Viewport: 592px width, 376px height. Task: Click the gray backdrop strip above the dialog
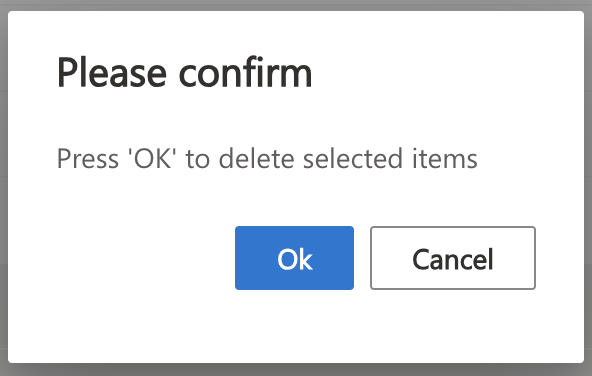pos(296,5)
